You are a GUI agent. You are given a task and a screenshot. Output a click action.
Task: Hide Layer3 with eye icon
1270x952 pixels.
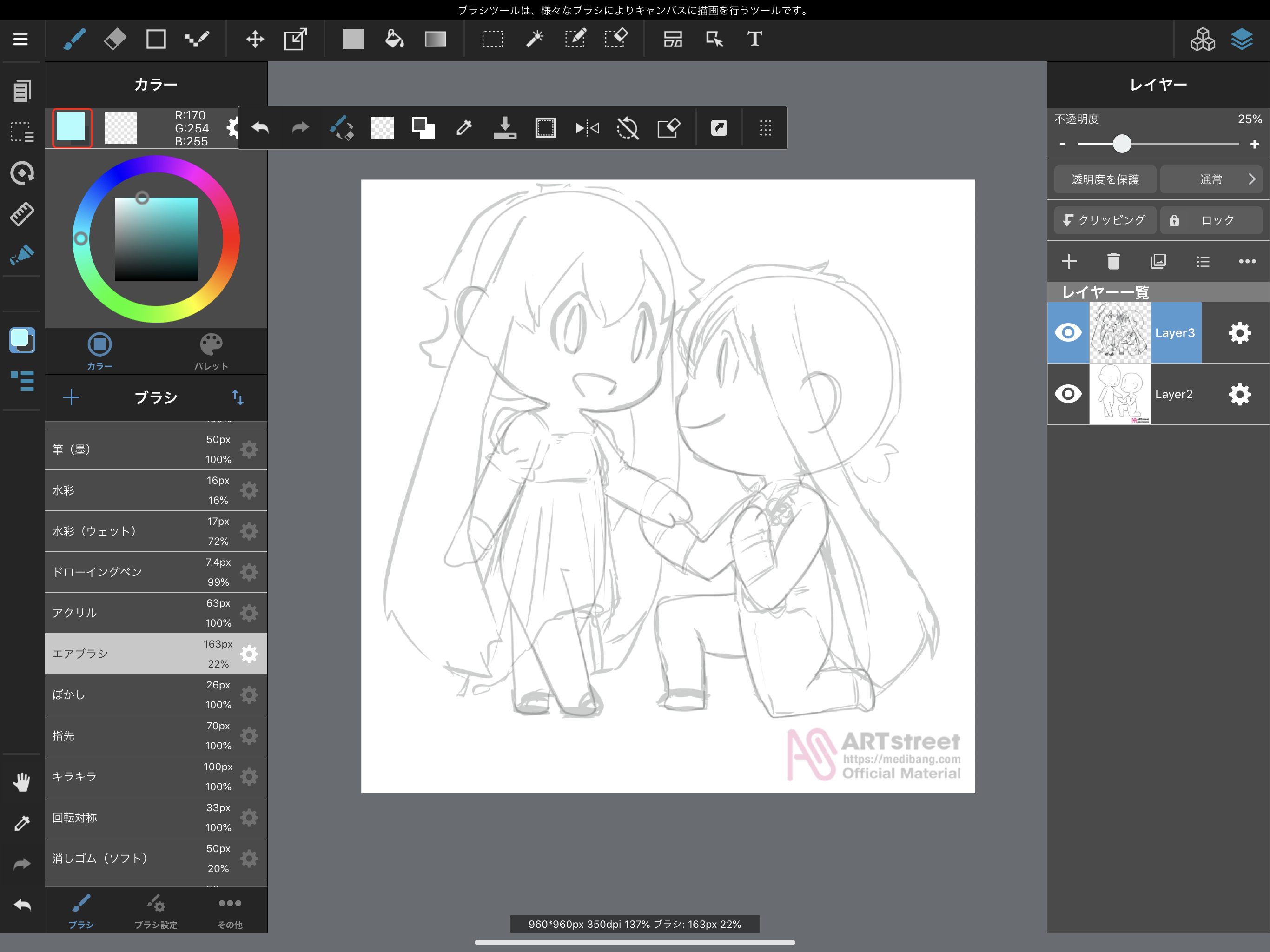(x=1068, y=332)
